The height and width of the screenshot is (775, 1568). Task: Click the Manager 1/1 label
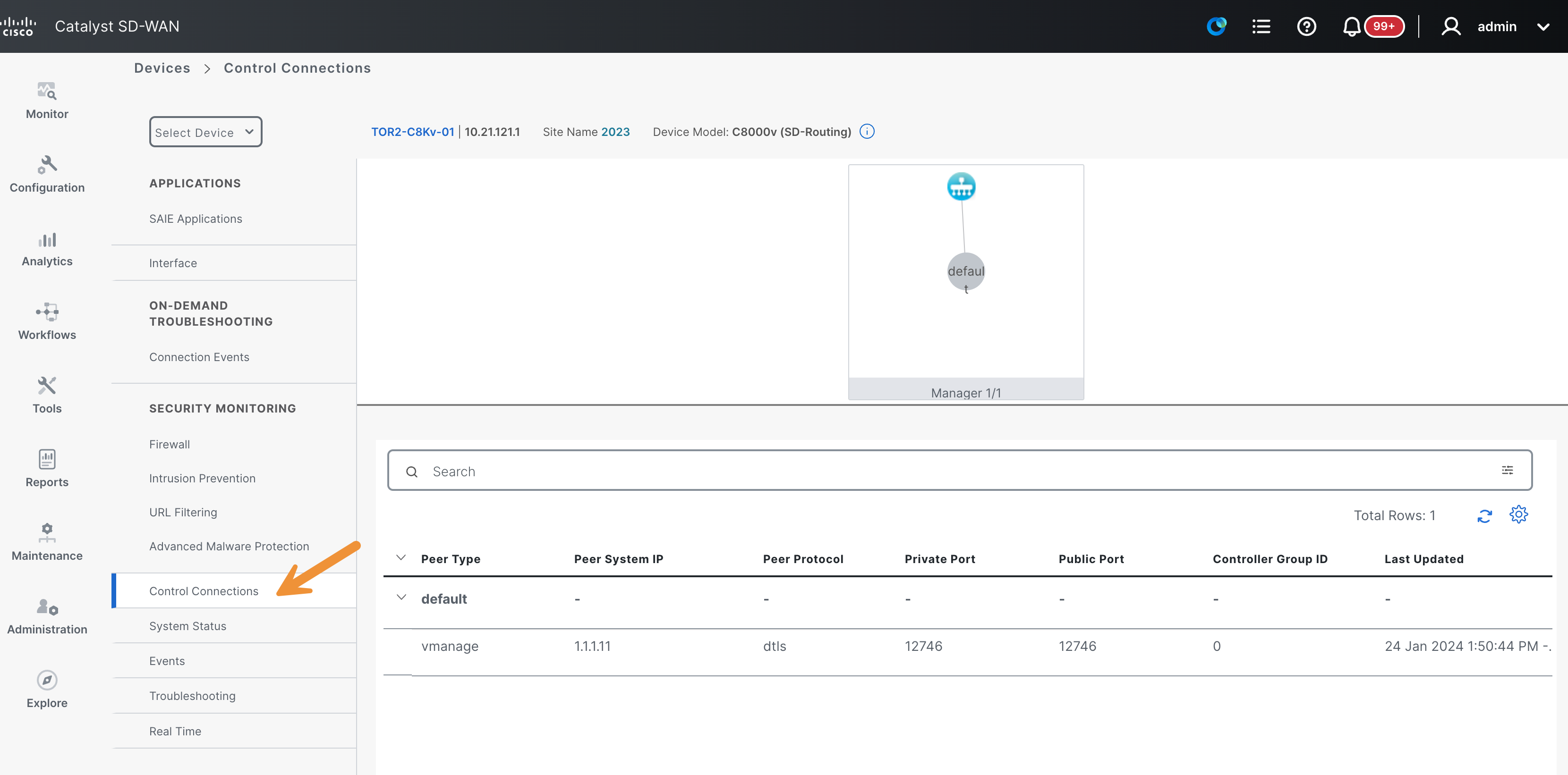pyautogui.click(x=966, y=393)
